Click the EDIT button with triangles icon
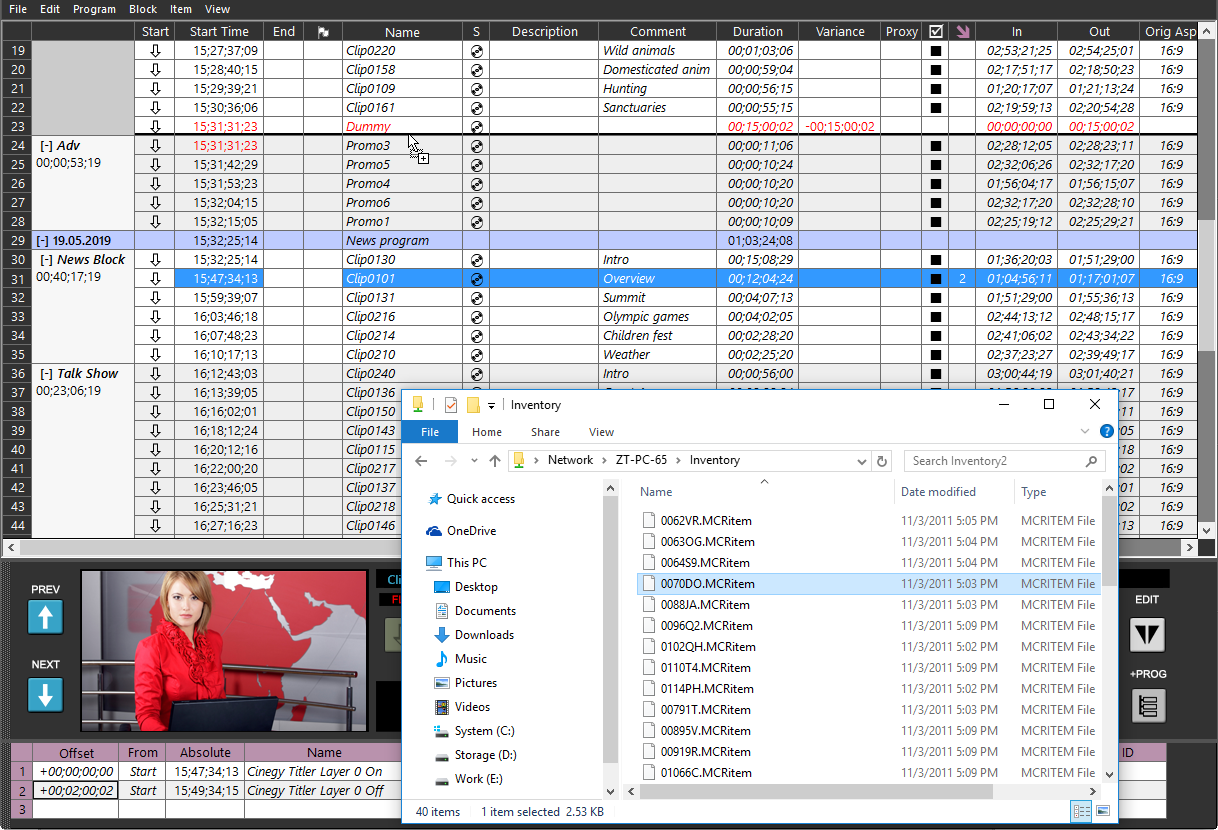The height and width of the screenshot is (830, 1218). [1147, 635]
